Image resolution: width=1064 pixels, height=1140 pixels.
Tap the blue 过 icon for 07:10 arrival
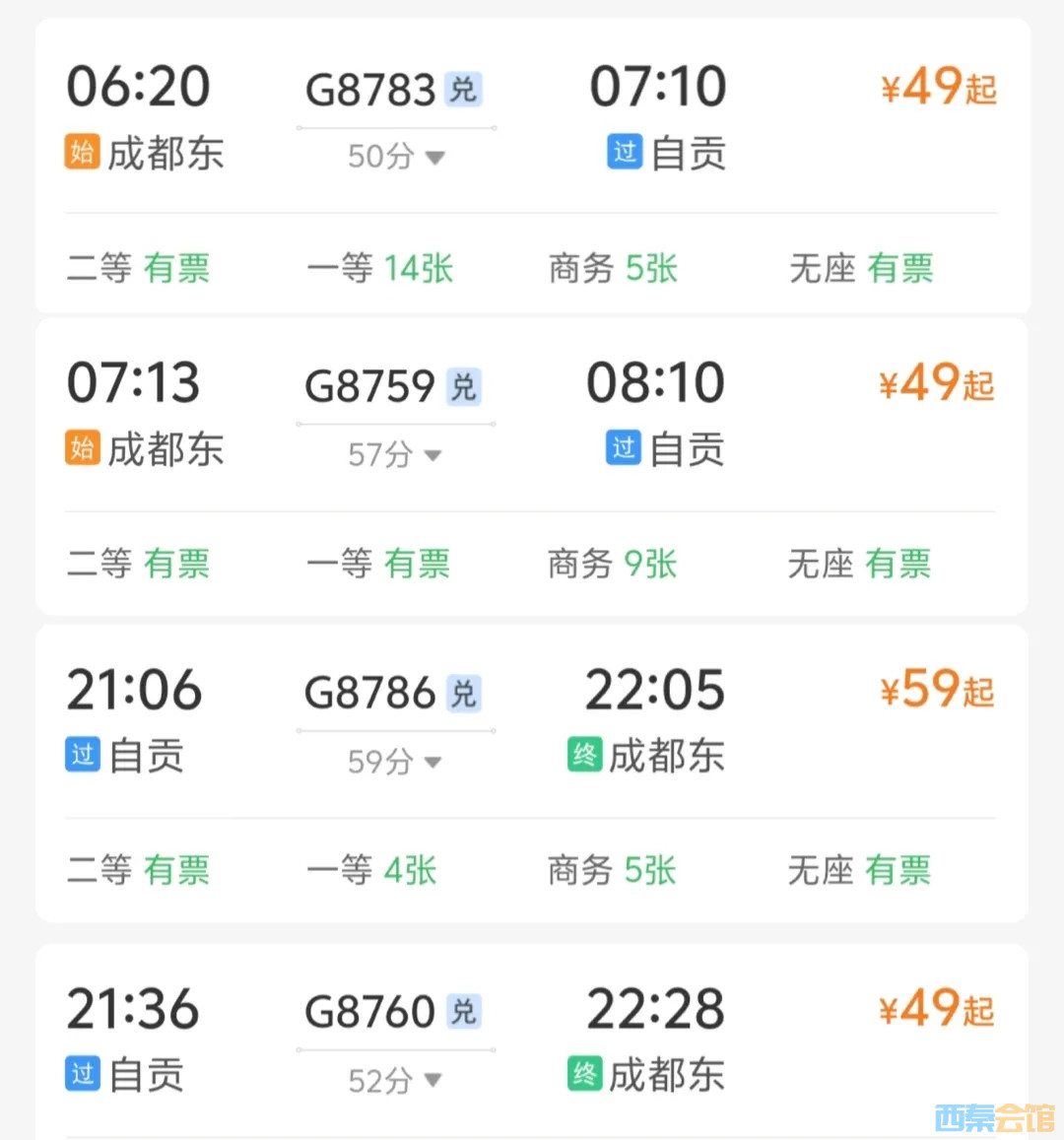click(625, 152)
